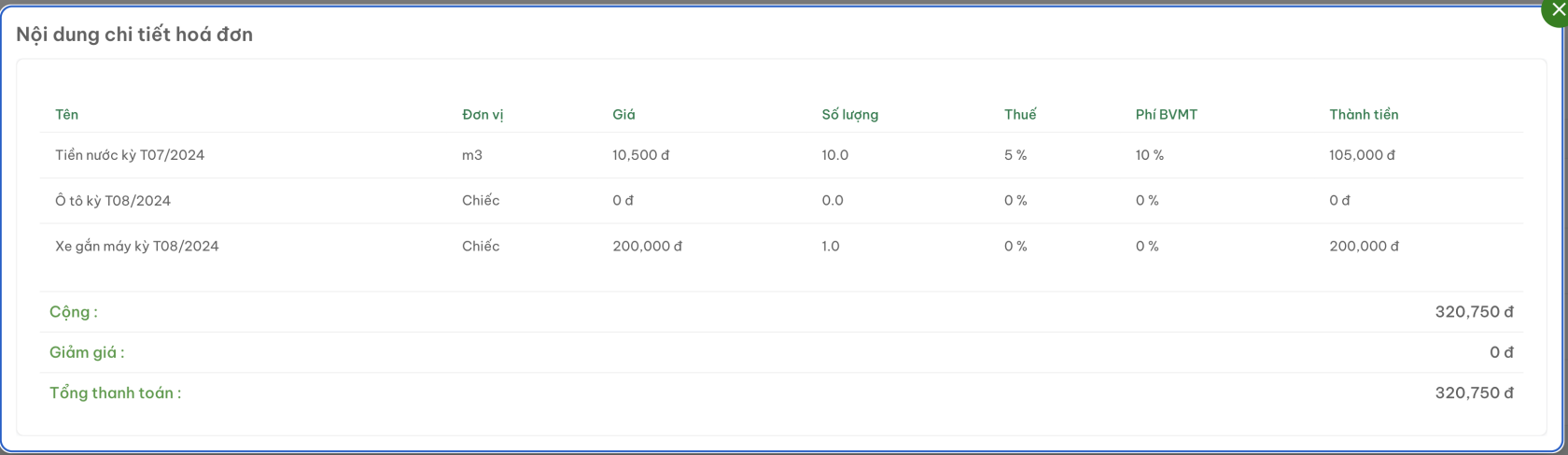Click the Phí BVMT column header
The height and width of the screenshot is (455, 1568).
click(1166, 115)
